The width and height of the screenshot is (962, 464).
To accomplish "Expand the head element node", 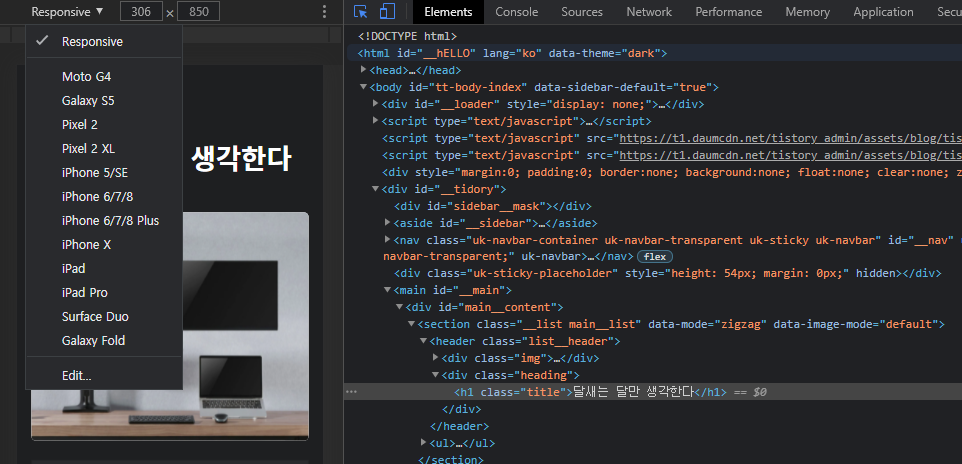I will click(364, 70).
